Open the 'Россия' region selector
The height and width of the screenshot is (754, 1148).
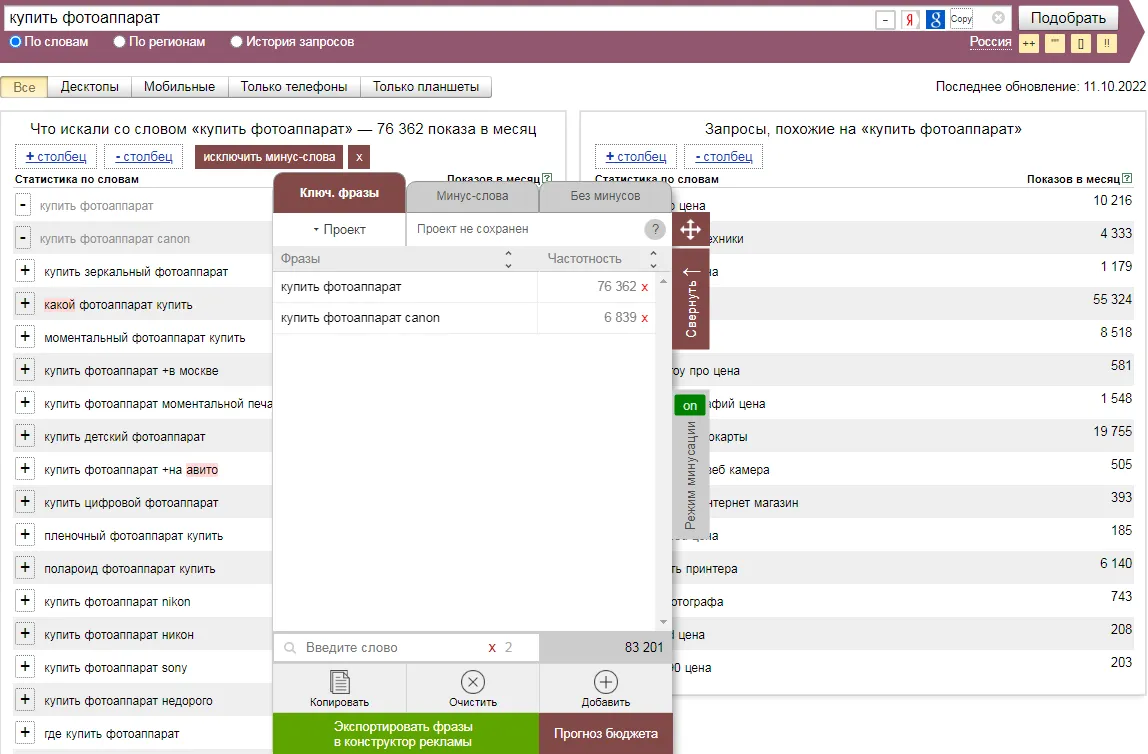(x=990, y=42)
